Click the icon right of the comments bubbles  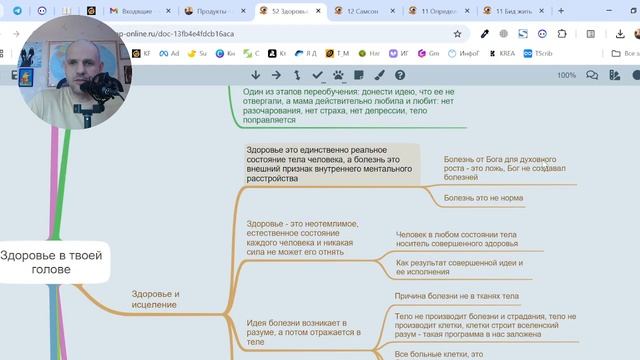click(x=614, y=75)
